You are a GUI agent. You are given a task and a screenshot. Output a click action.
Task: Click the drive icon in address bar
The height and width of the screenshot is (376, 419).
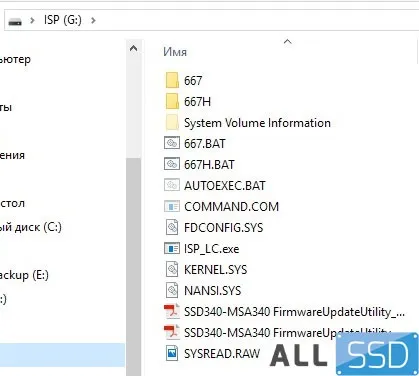tap(15, 21)
